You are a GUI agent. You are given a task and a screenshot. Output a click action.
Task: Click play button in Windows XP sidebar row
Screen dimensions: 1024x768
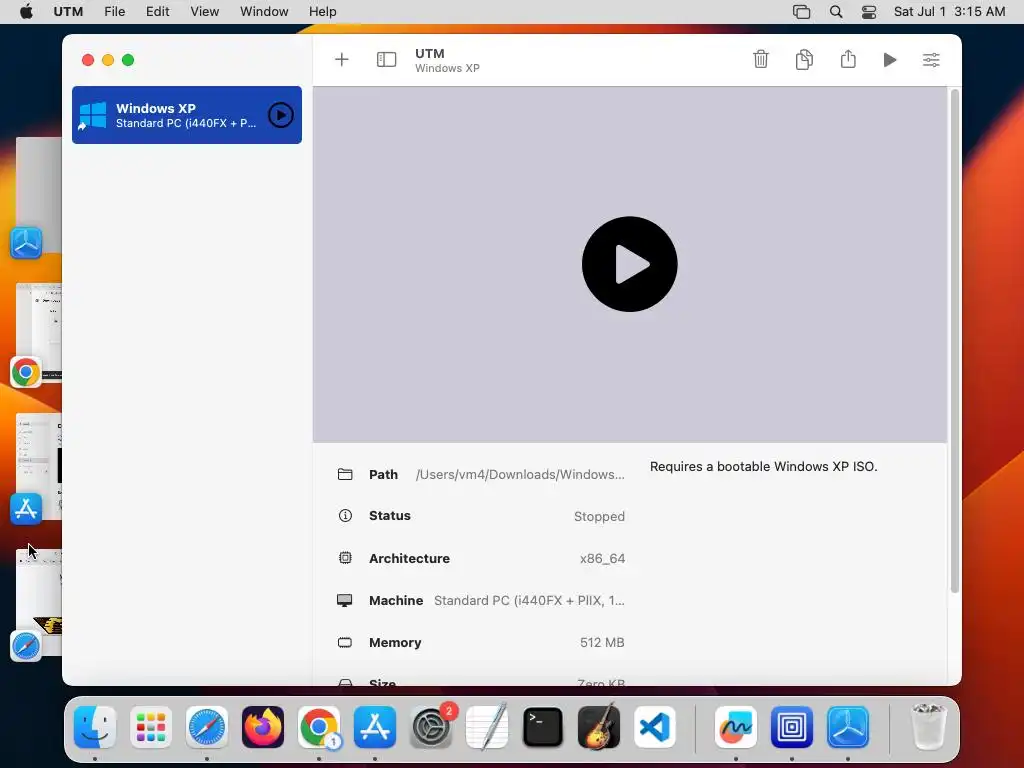pyautogui.click(x=281, y=115)
